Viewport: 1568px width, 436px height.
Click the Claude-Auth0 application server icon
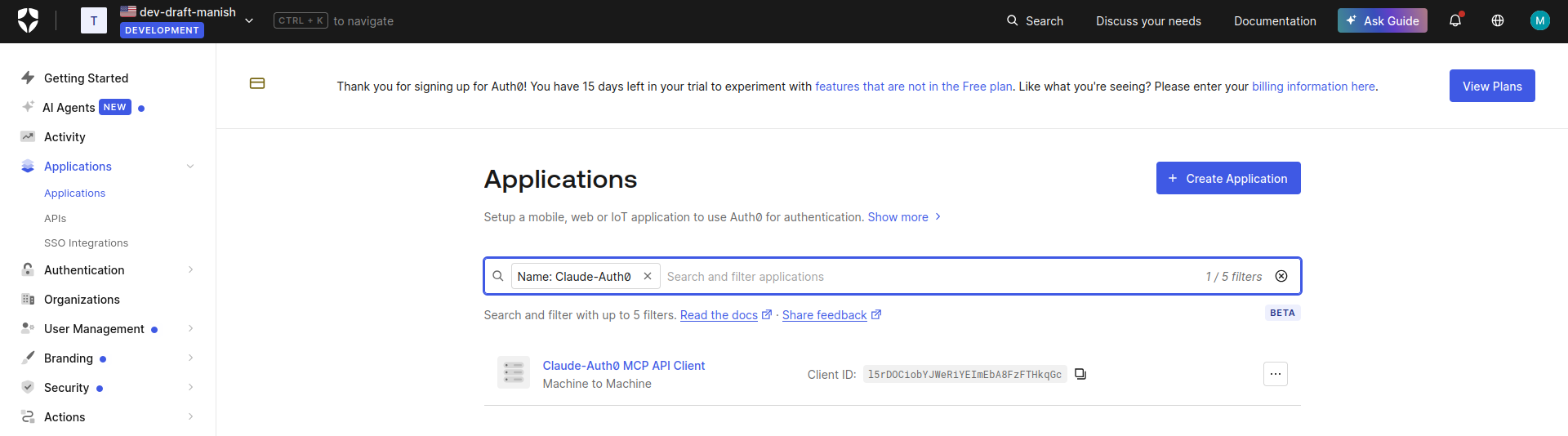coord(514,372)
